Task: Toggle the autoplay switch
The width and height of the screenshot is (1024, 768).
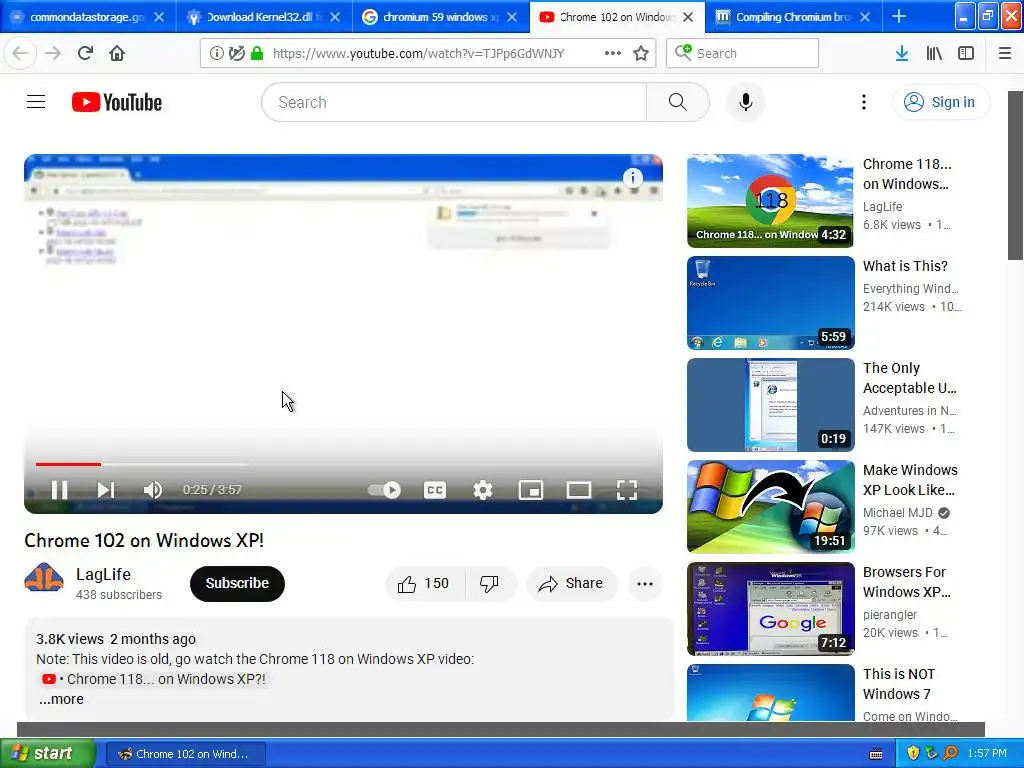Action: (385, 490)
